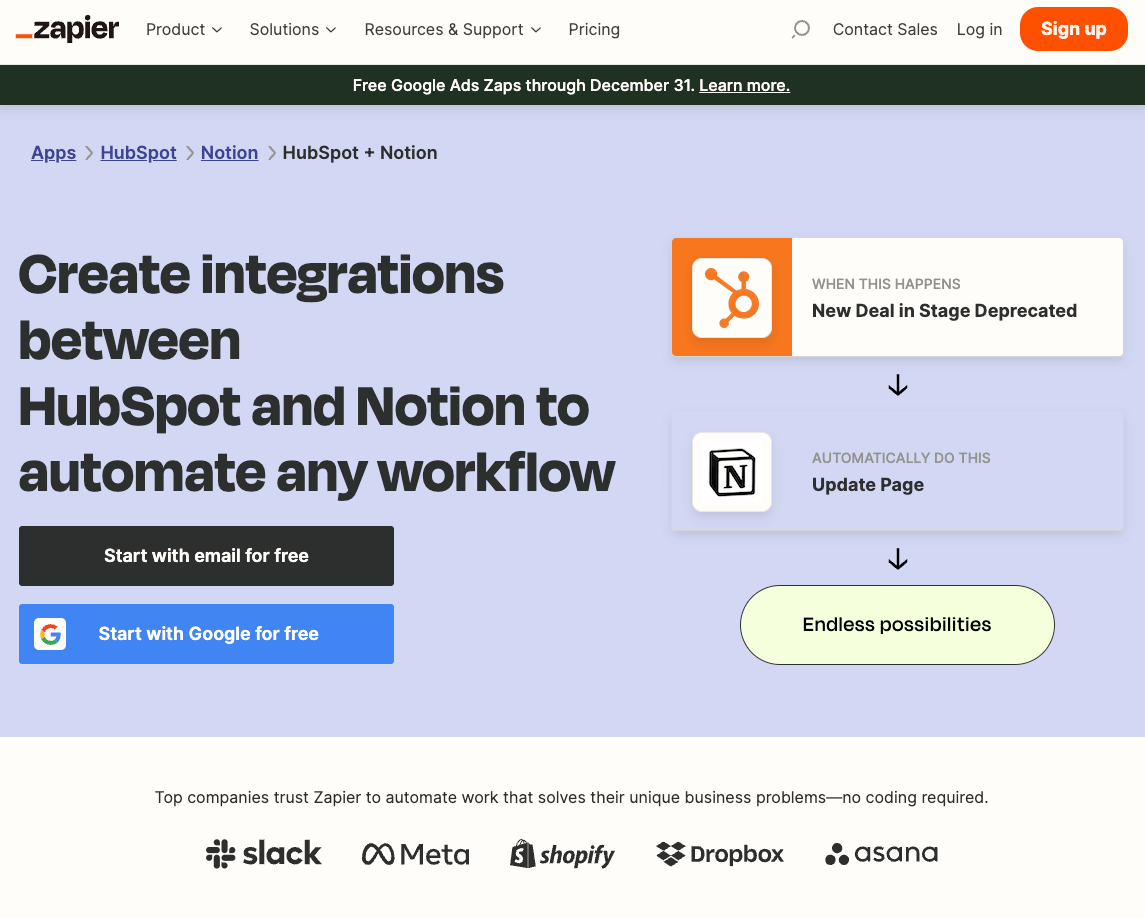Click the Google G logo icon
Screen dimensions: 1145x918
50,634
